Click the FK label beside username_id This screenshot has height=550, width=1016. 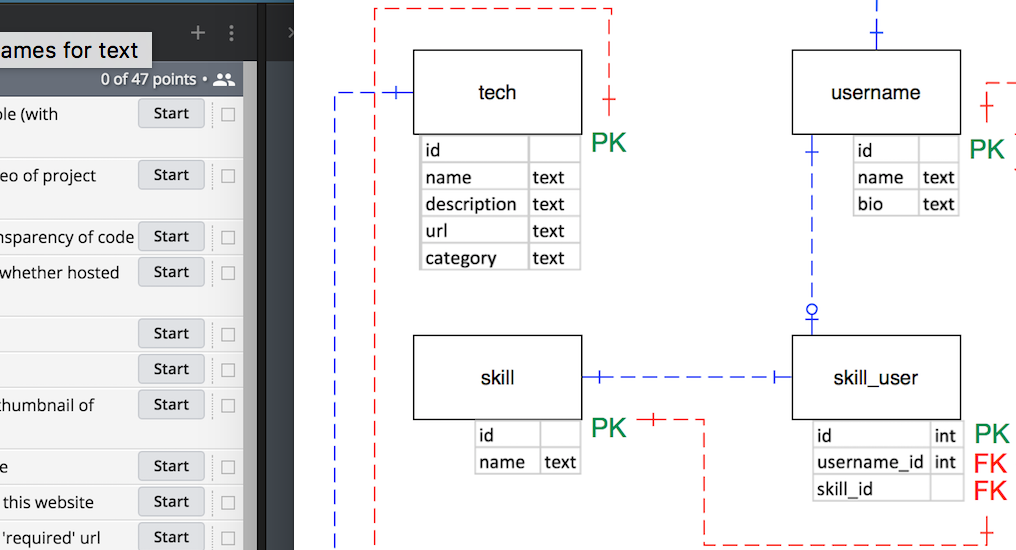tap(991, 464)
